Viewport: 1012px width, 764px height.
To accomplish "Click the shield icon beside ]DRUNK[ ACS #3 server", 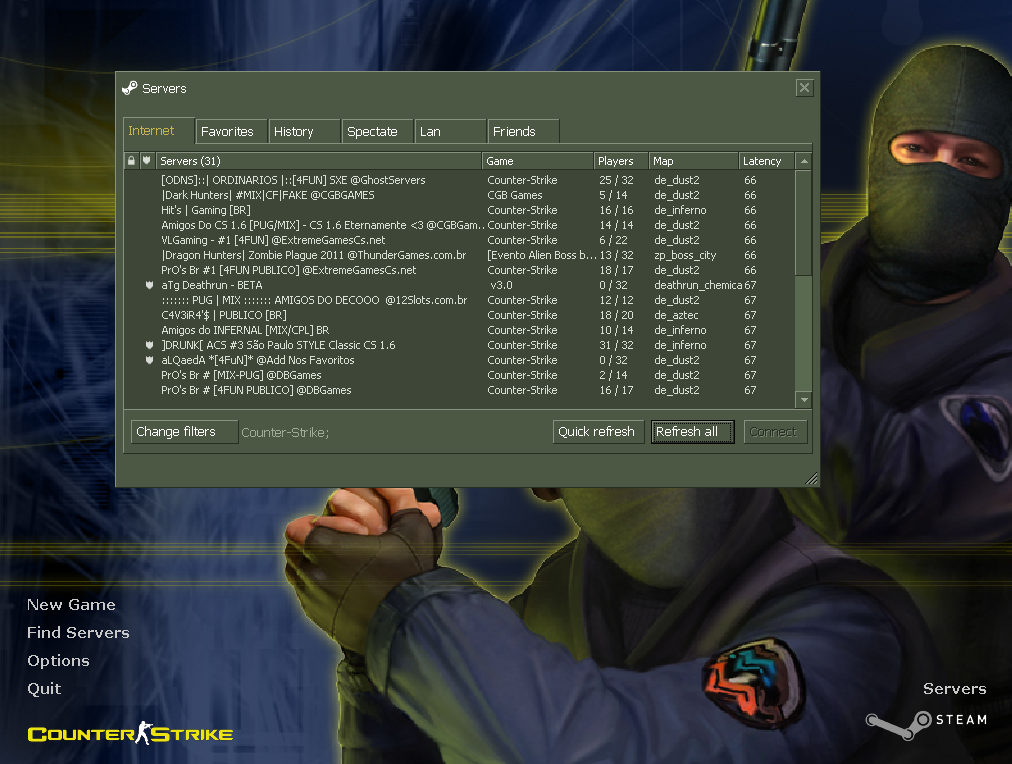I will [149, 345].
